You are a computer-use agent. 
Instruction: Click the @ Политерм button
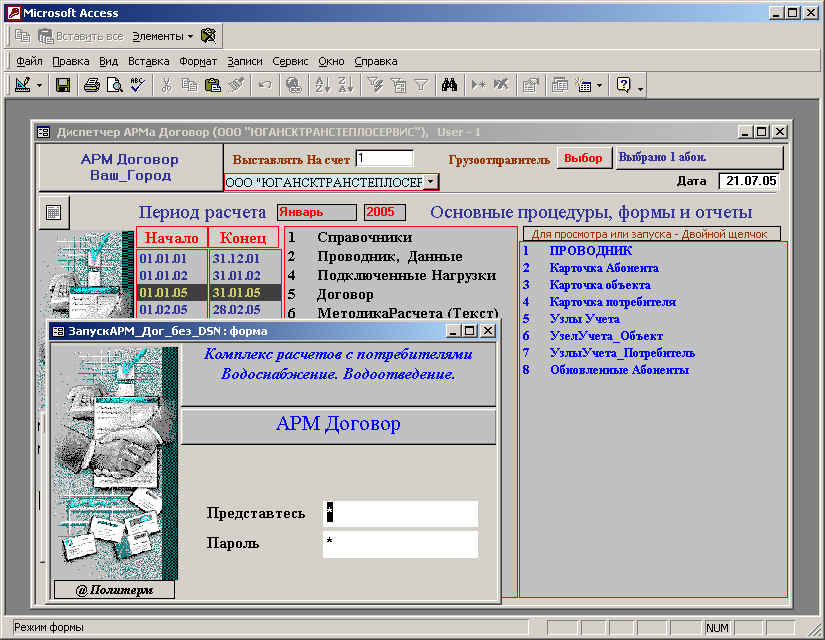point(114,590)
